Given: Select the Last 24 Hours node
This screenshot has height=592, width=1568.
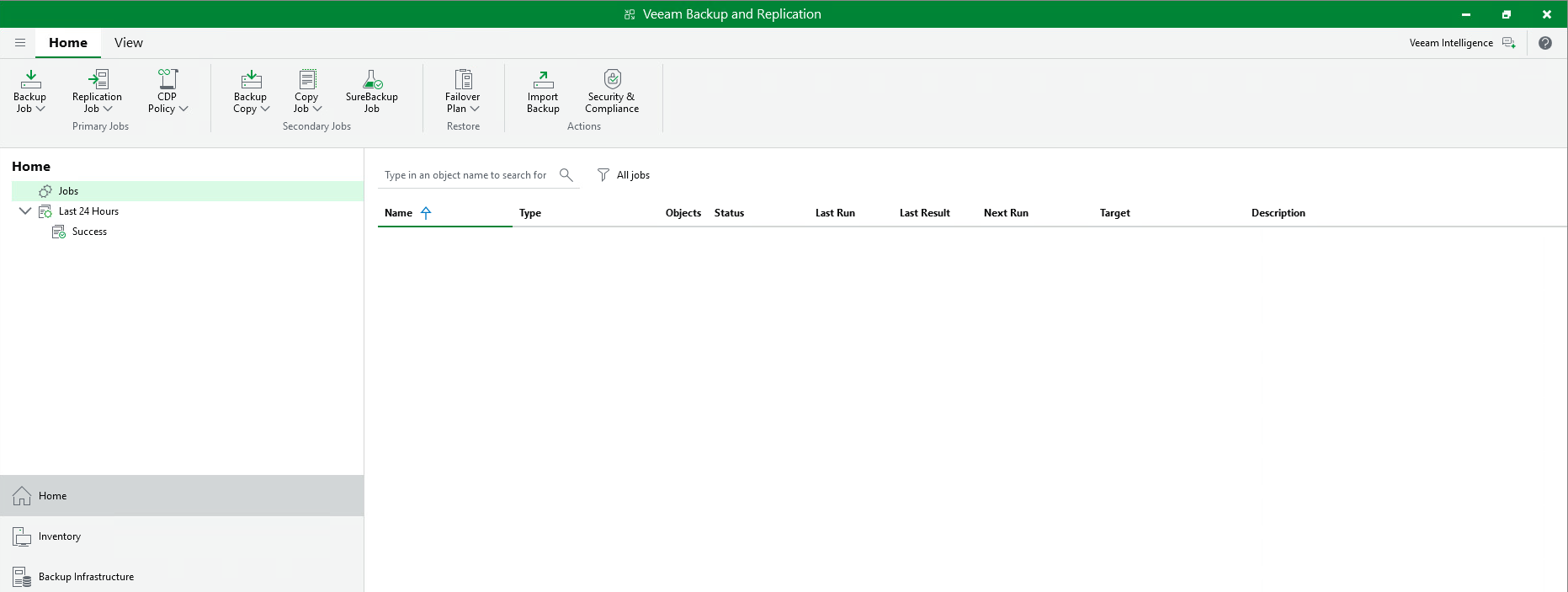Looking at the screenshot, I should pyautogui.click(x=88, y=211).
